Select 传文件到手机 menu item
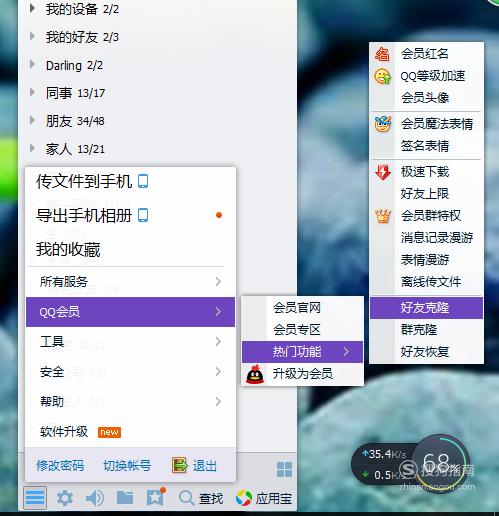 pos(130,181)
